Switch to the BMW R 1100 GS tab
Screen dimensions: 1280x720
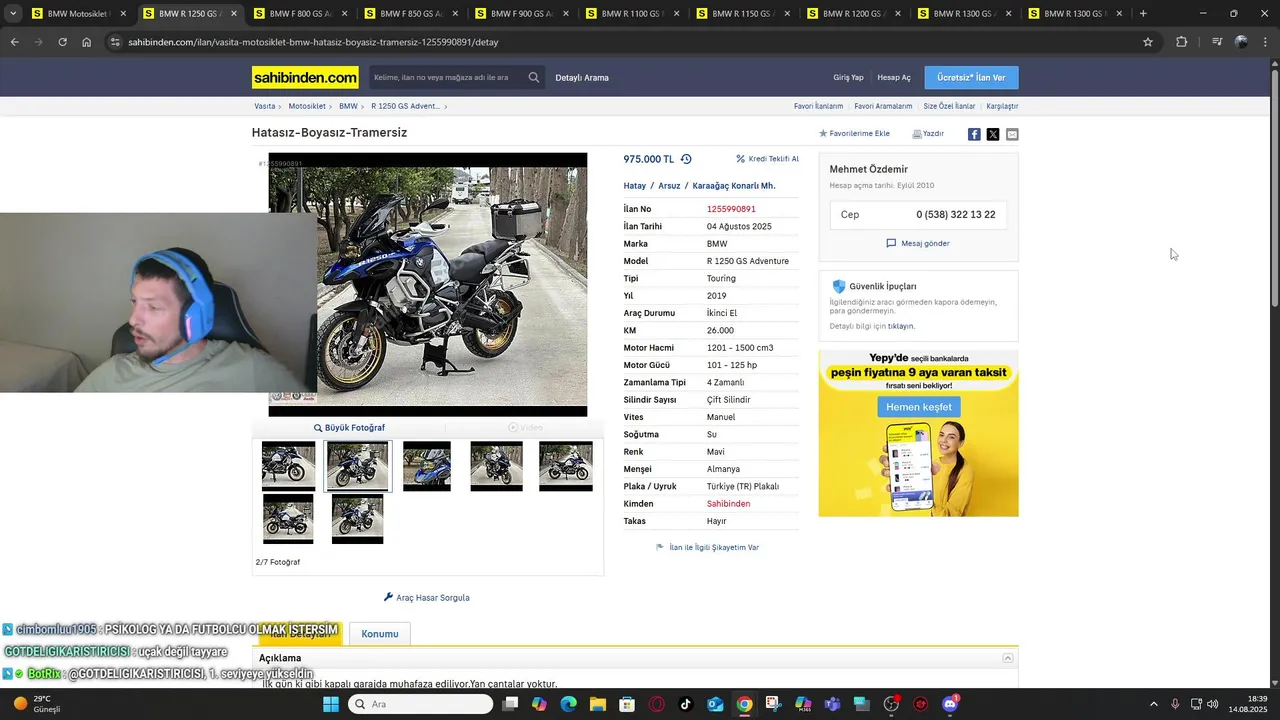click(x=632, y=14)
